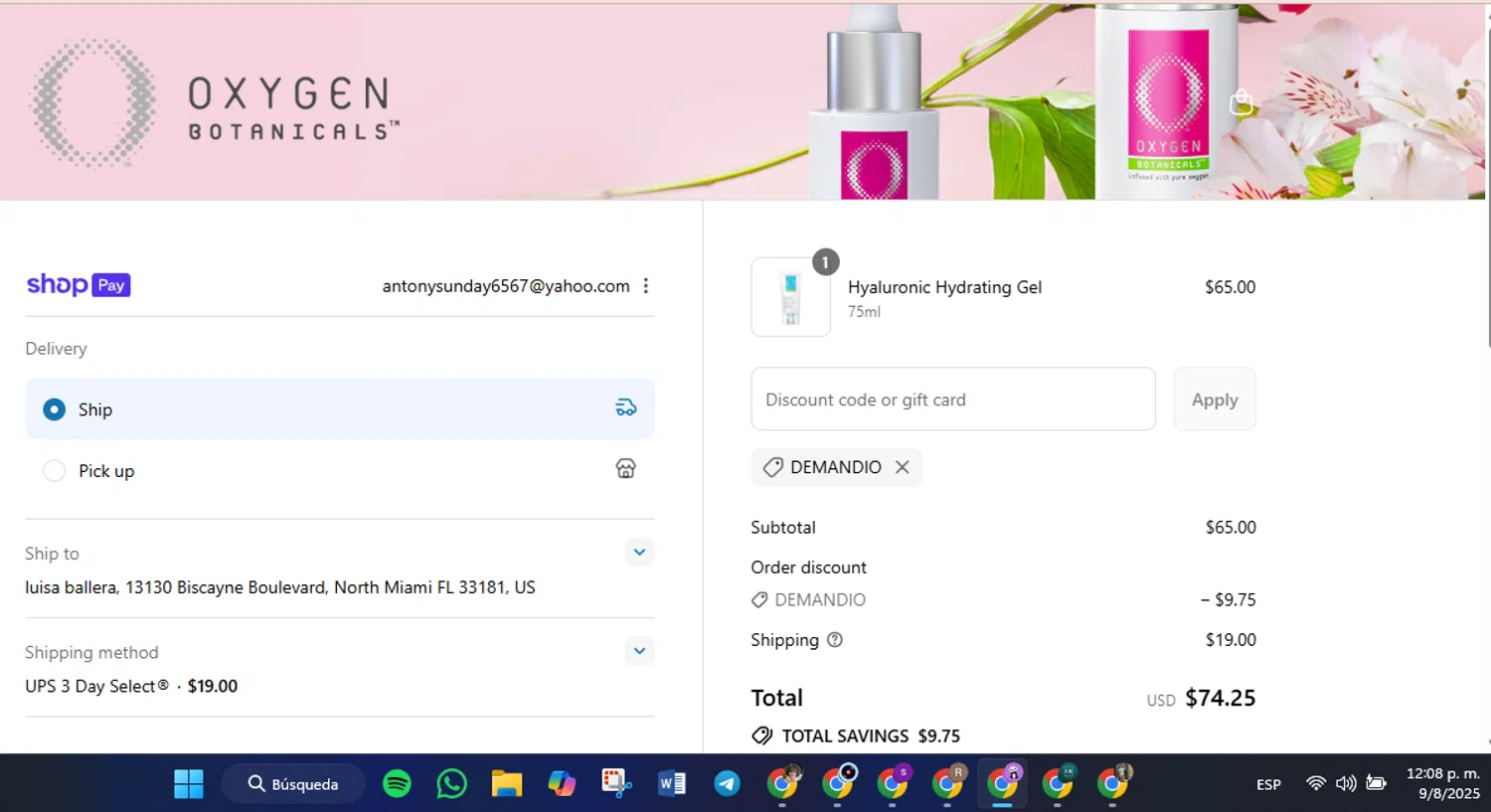Click the DEMANDIO discount tag chip
The height and width of the screenshot is (812, 1491).
(x=836, y=467)
